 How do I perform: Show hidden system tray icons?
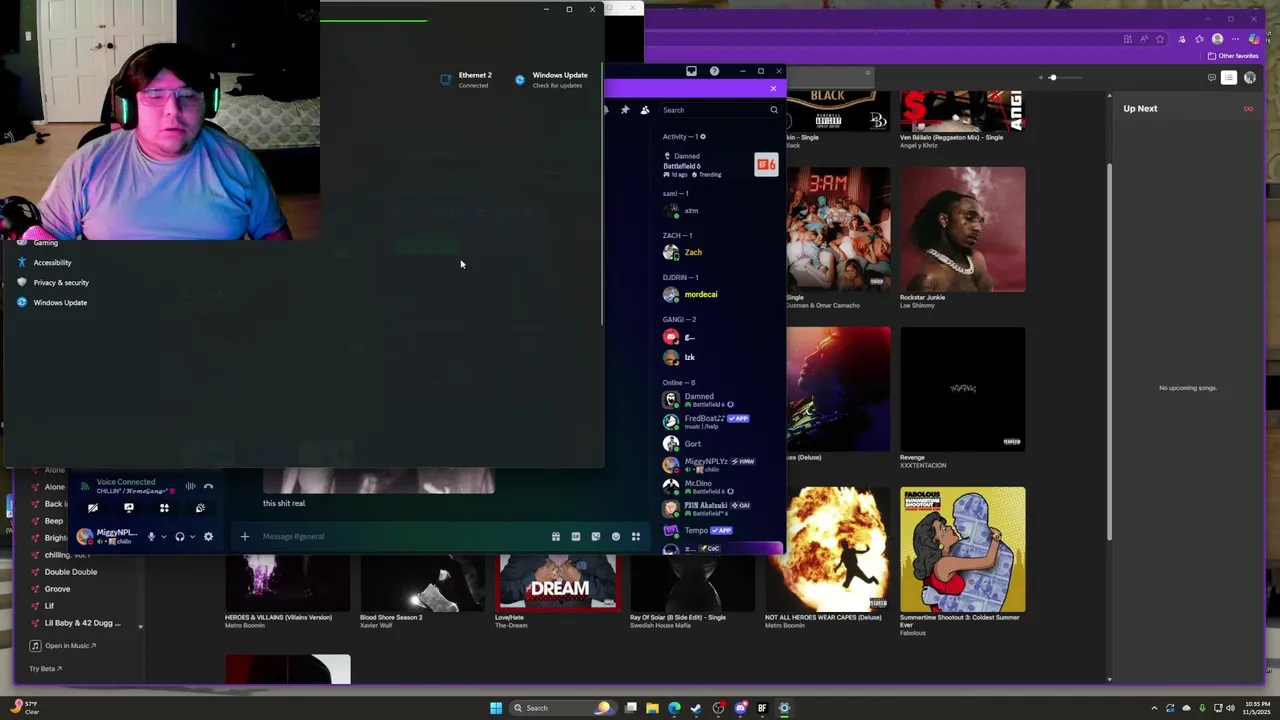coord(1154,708)
